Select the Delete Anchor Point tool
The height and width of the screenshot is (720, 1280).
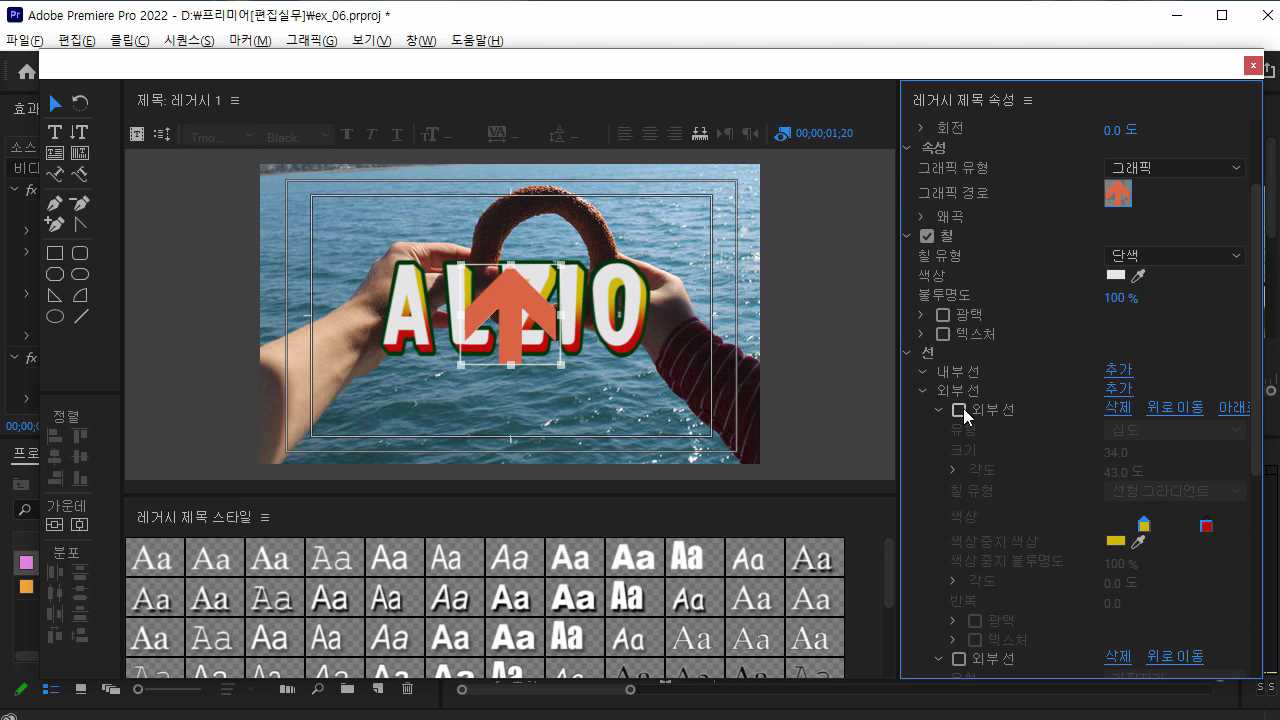80,203
